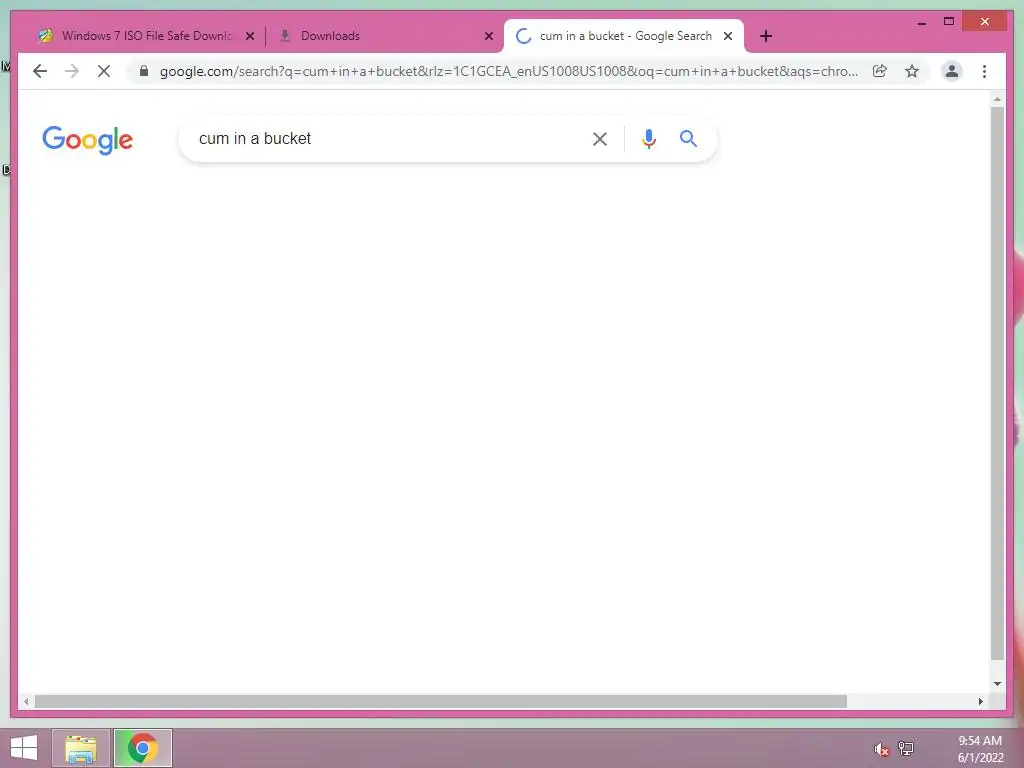Share this page icon in address bar

click(x=880, y=71)
